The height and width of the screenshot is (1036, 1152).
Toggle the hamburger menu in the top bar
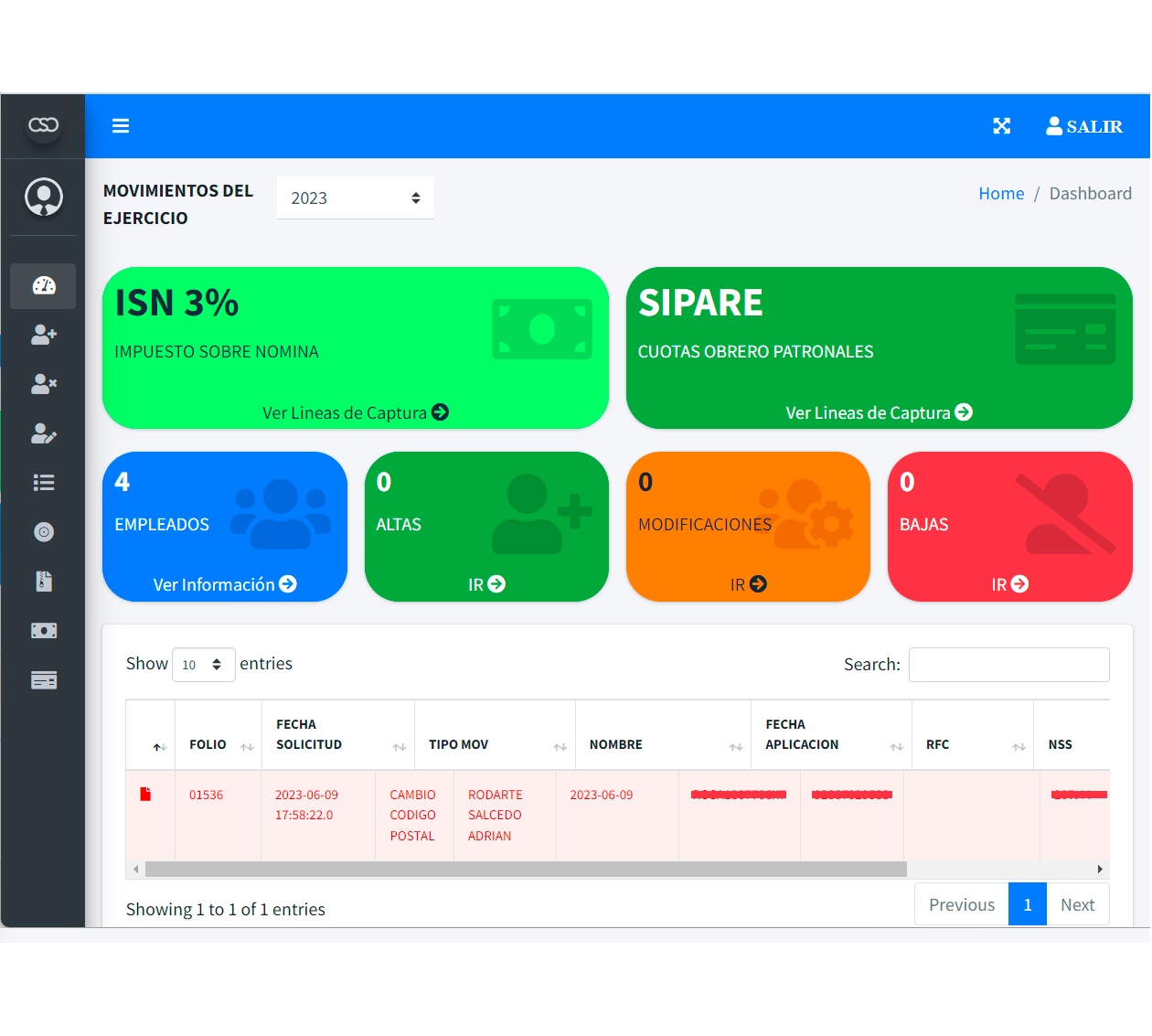[x=121, y=126]
